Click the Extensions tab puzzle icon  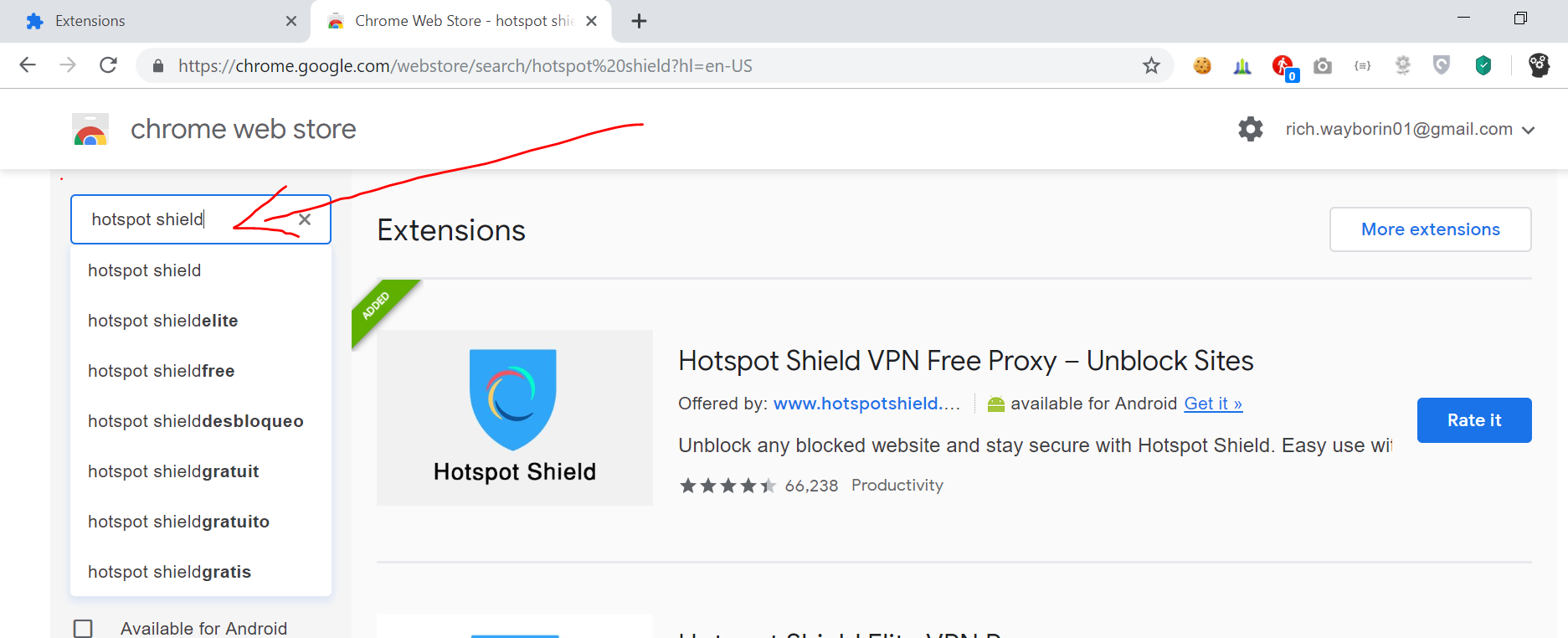34,21
